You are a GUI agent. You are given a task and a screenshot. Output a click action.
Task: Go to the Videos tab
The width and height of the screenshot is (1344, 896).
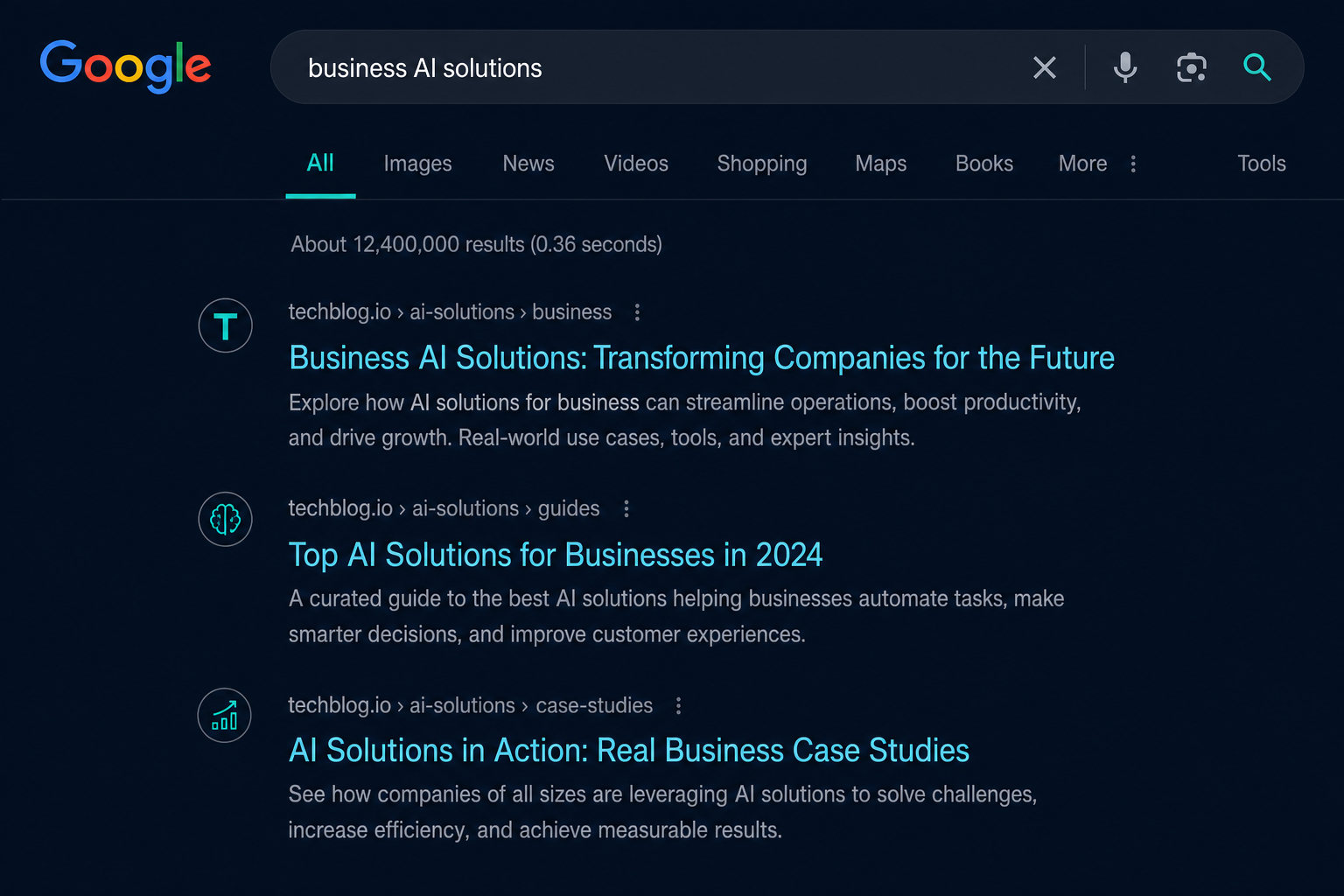[636, 164]
